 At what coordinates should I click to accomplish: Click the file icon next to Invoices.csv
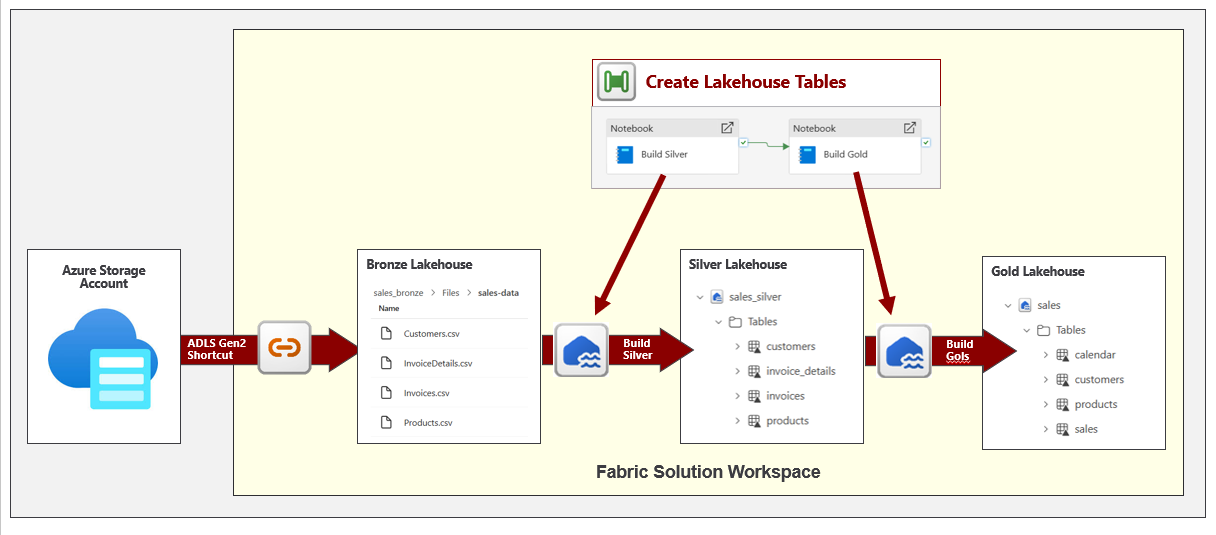[385, 393]
